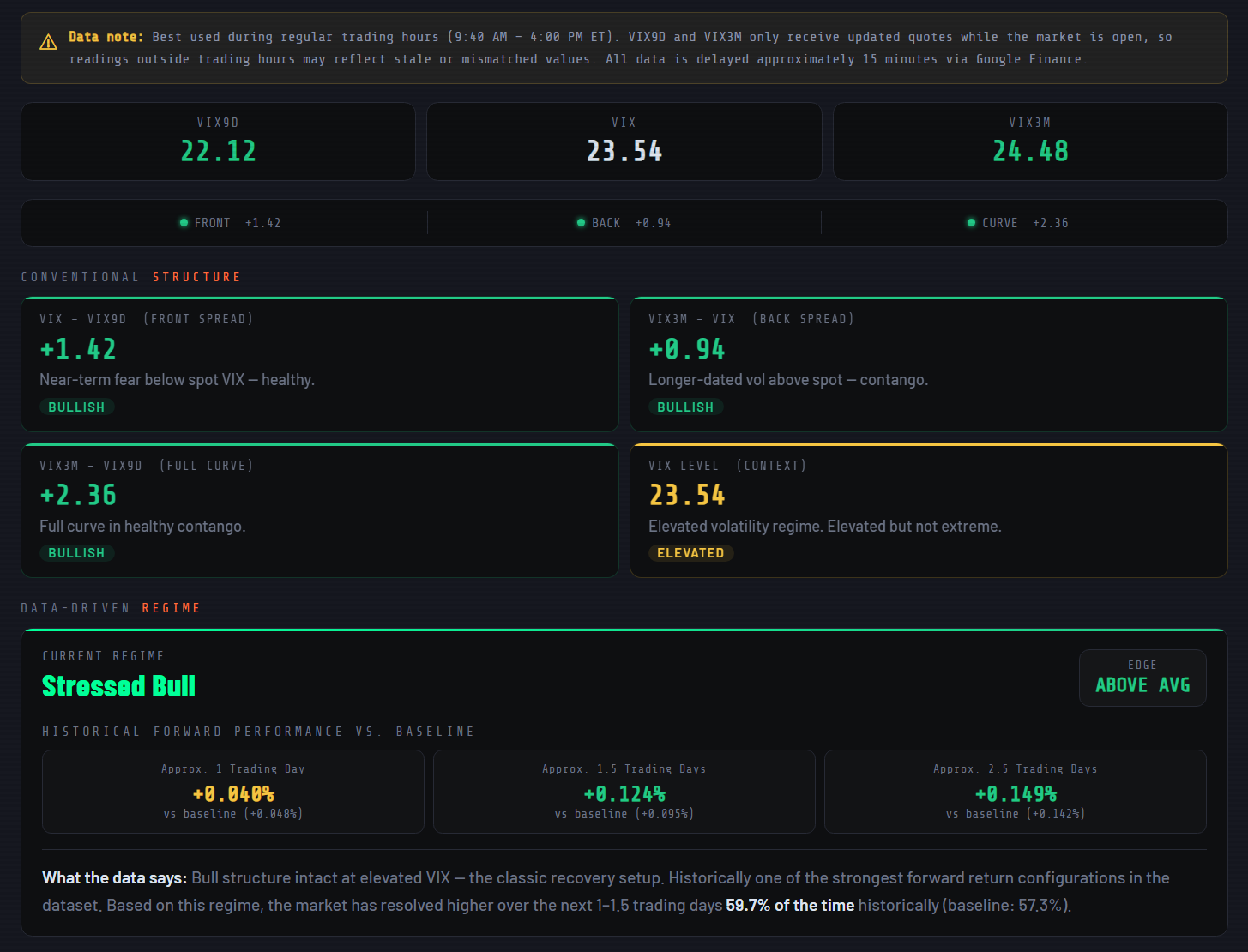Click the warning triangle icon in data note
This screenshot has height=952, width=1248.
pos(49,42)
